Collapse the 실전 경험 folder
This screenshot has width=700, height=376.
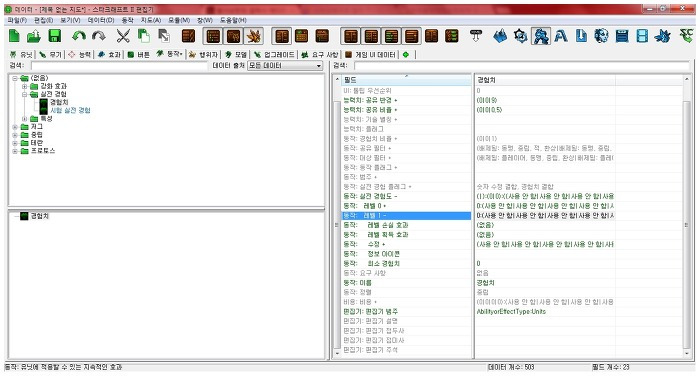click(x=25, y=94)
